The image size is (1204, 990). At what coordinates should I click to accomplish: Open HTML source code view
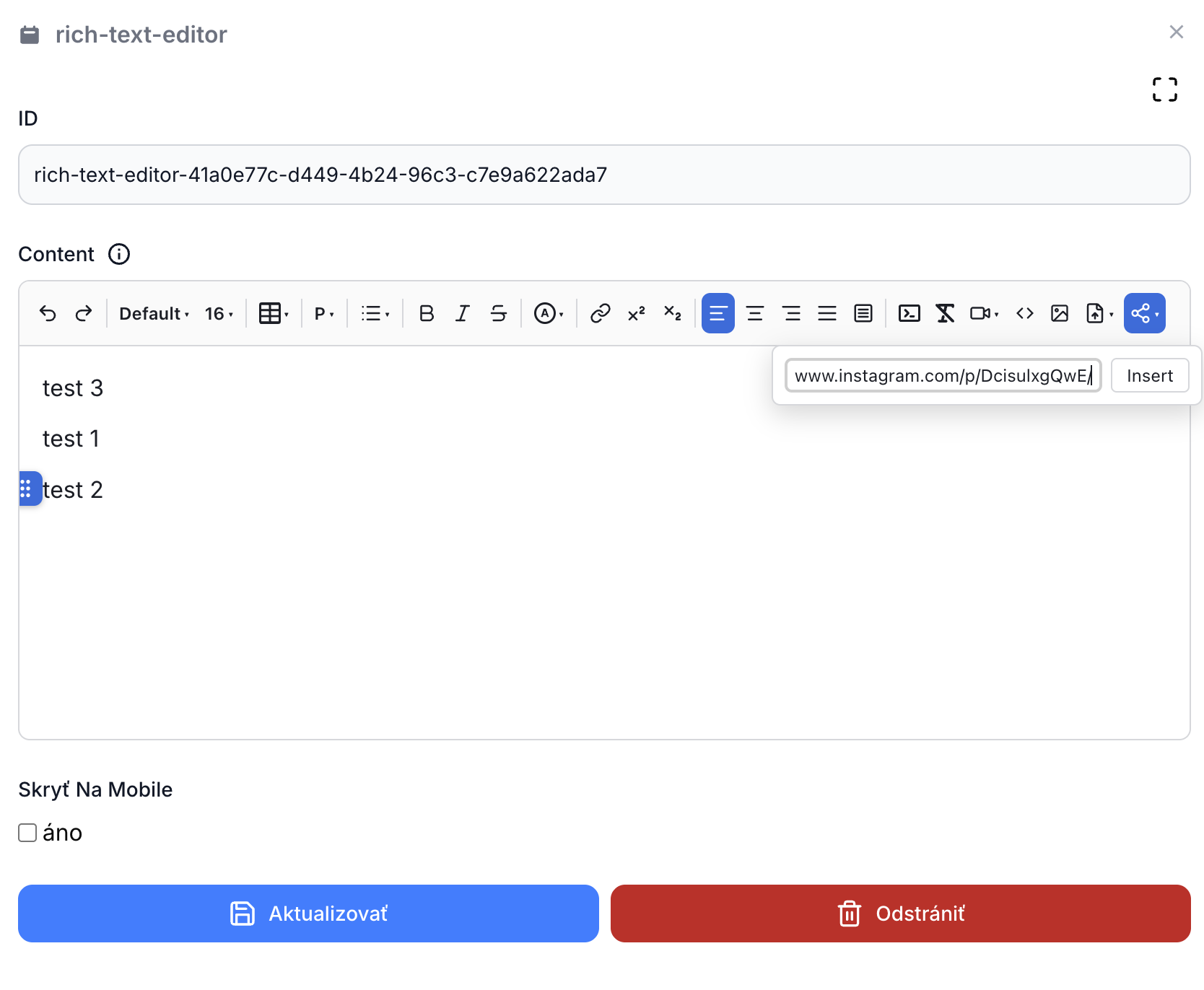point(1024,313)
